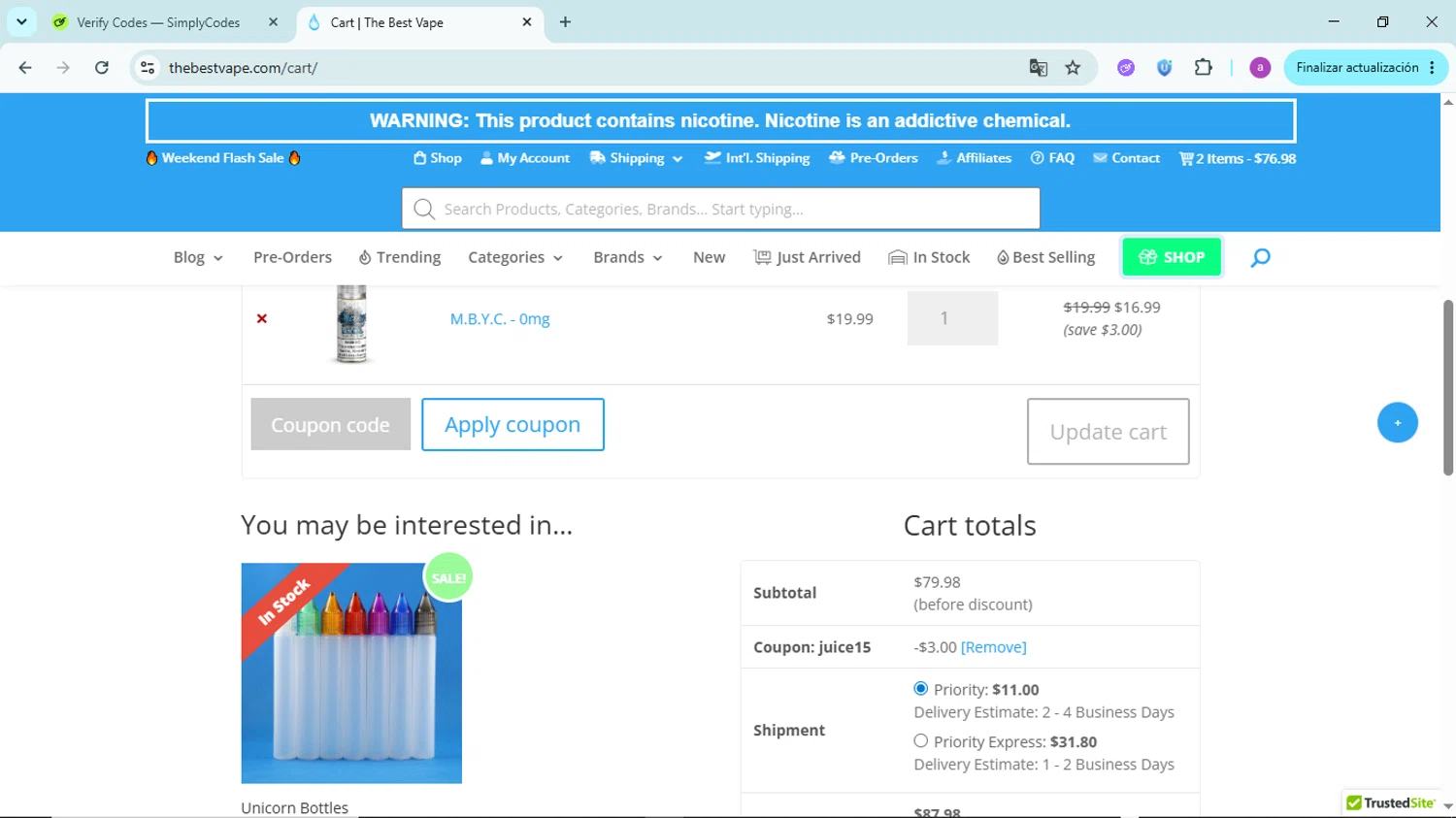Open a new browser tab

click(565, 22)
